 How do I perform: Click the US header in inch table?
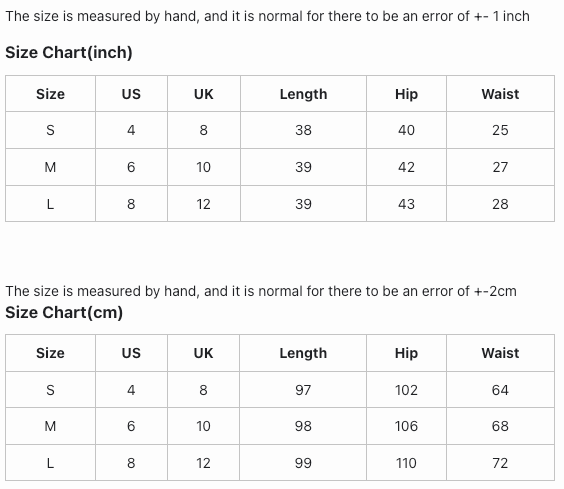point(131,94)
